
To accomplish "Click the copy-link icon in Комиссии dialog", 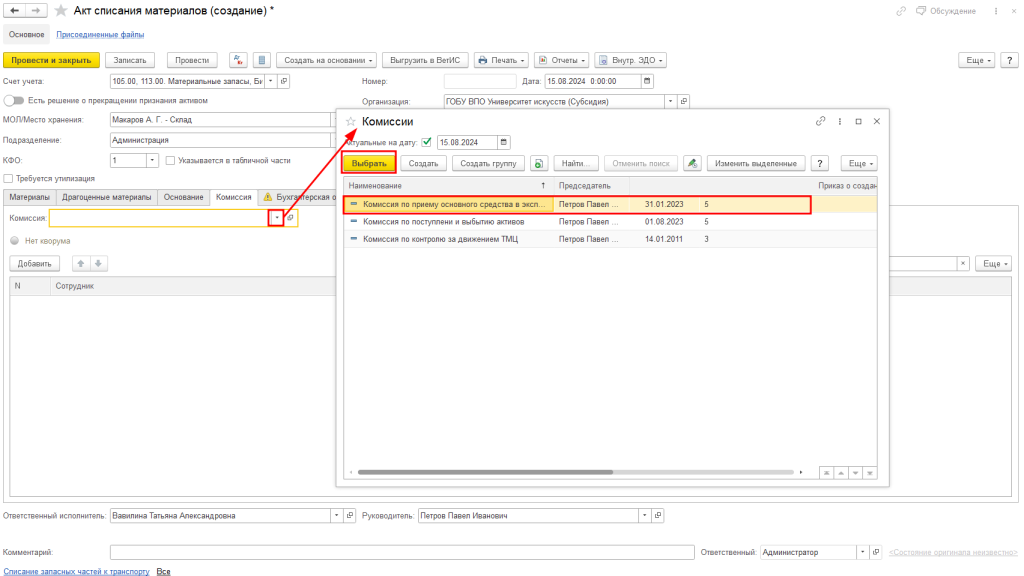I will pos(821,121).
